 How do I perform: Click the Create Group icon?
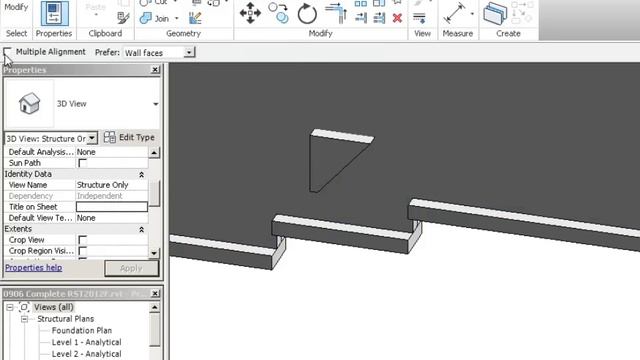coord(522,13)
